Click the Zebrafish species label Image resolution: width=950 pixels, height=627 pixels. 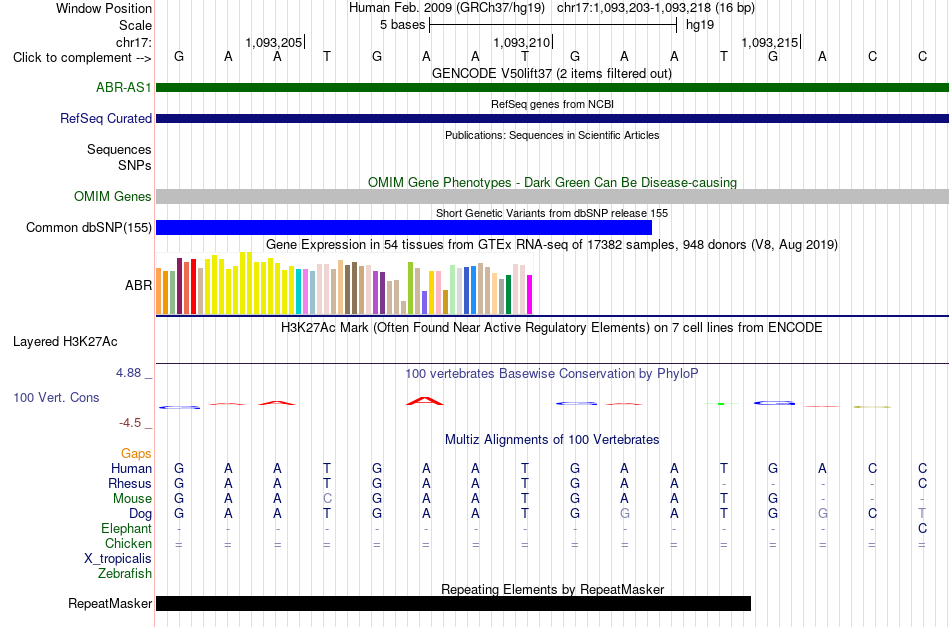pos(125,573)
